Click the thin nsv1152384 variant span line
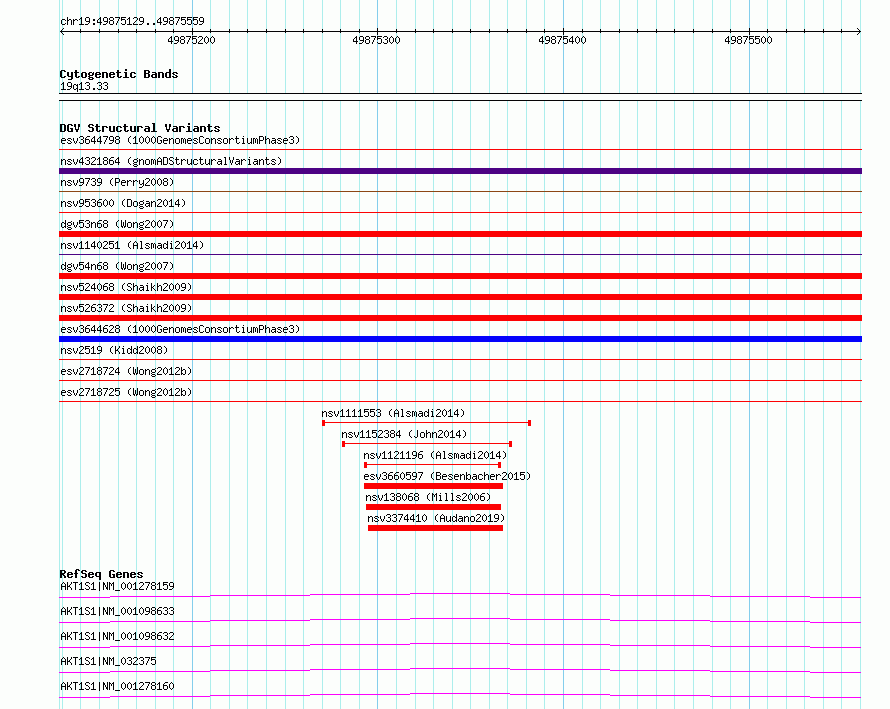890x709 pixels. click(427, 444)
